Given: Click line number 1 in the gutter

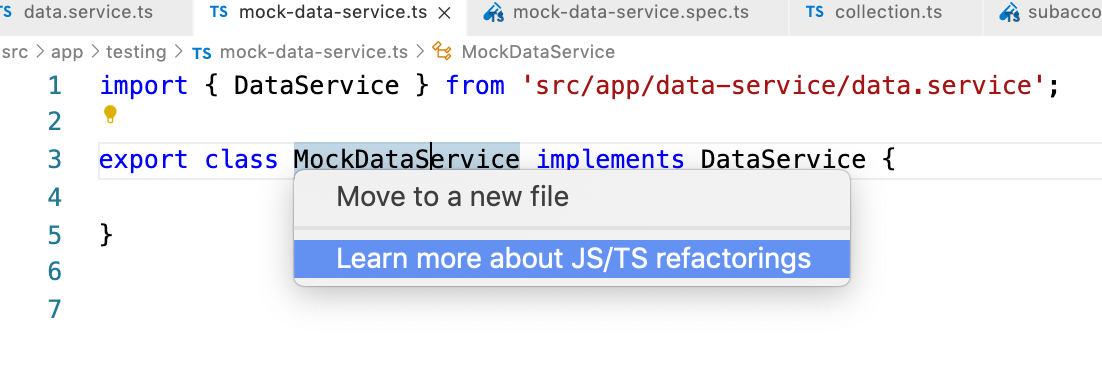Looking at the screenshot, I should pos(55,86).
